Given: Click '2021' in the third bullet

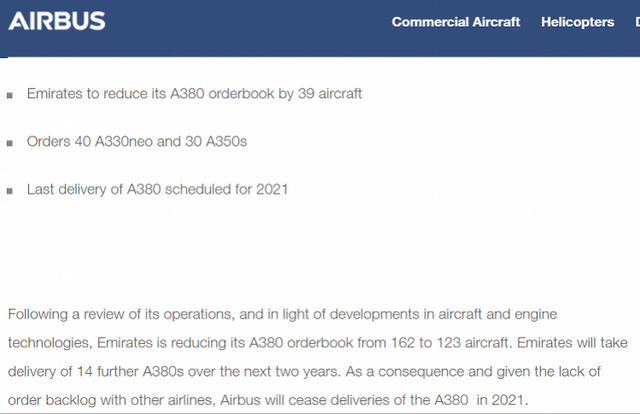Looking at the screenshot, I should coord(272,189).
